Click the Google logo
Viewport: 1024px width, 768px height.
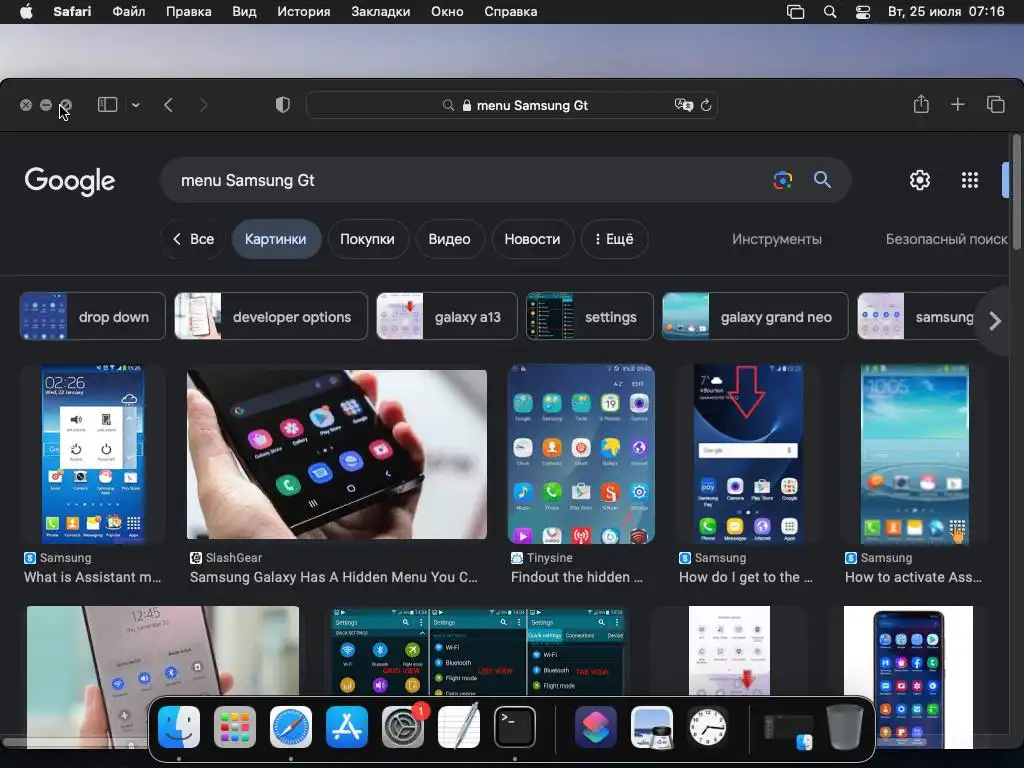pyautogui.click(x=70, y=181)
